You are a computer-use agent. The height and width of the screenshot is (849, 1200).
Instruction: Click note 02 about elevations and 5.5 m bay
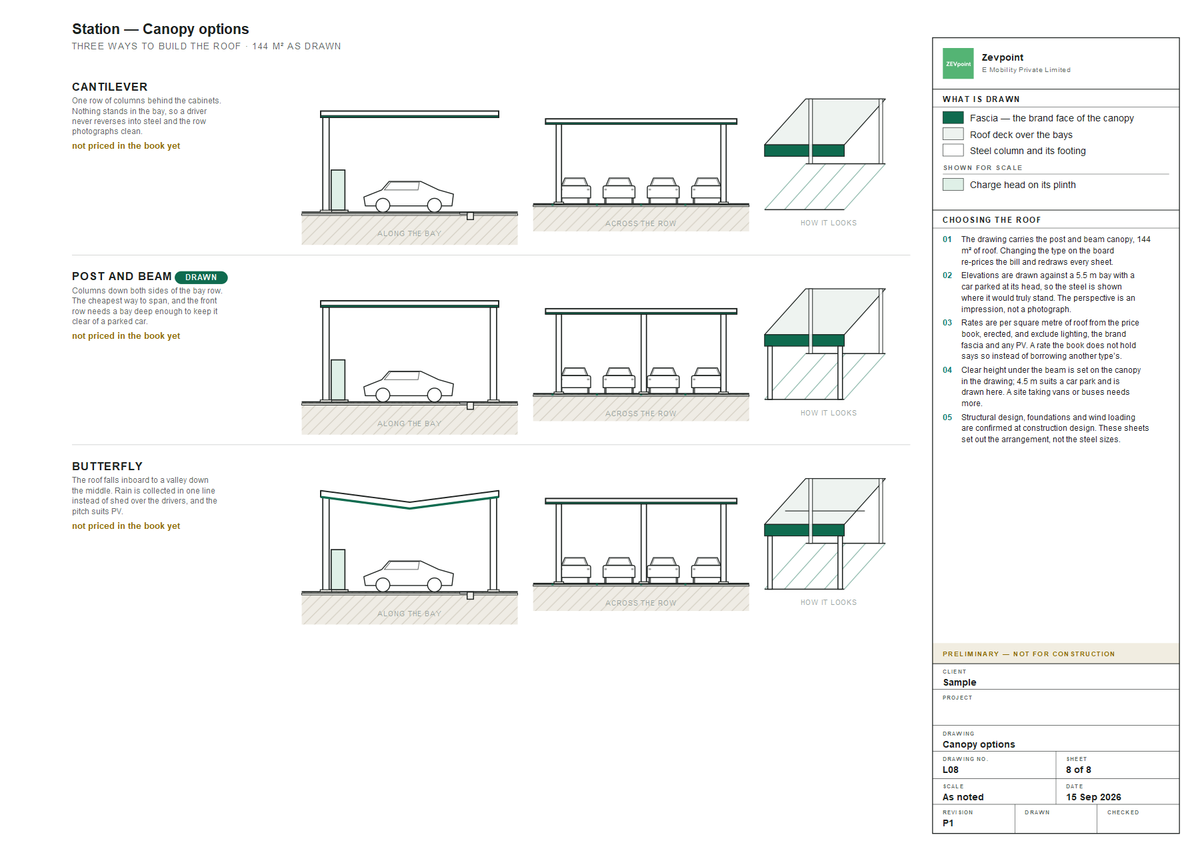click(1047, 292)
